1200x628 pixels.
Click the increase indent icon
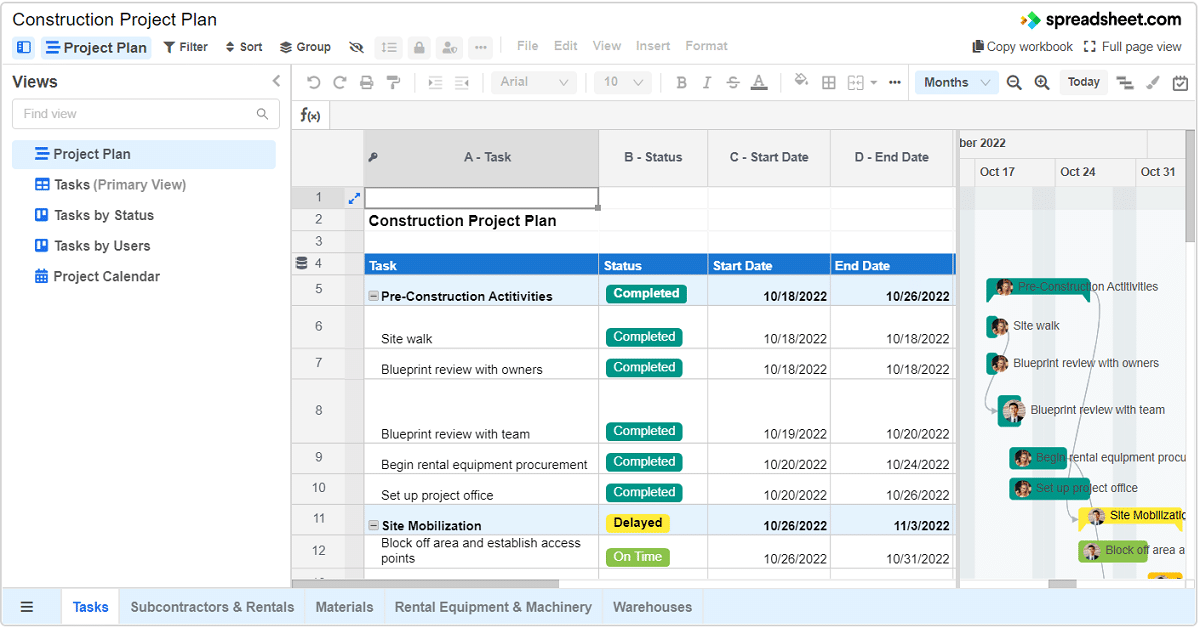tap(435, 82)
